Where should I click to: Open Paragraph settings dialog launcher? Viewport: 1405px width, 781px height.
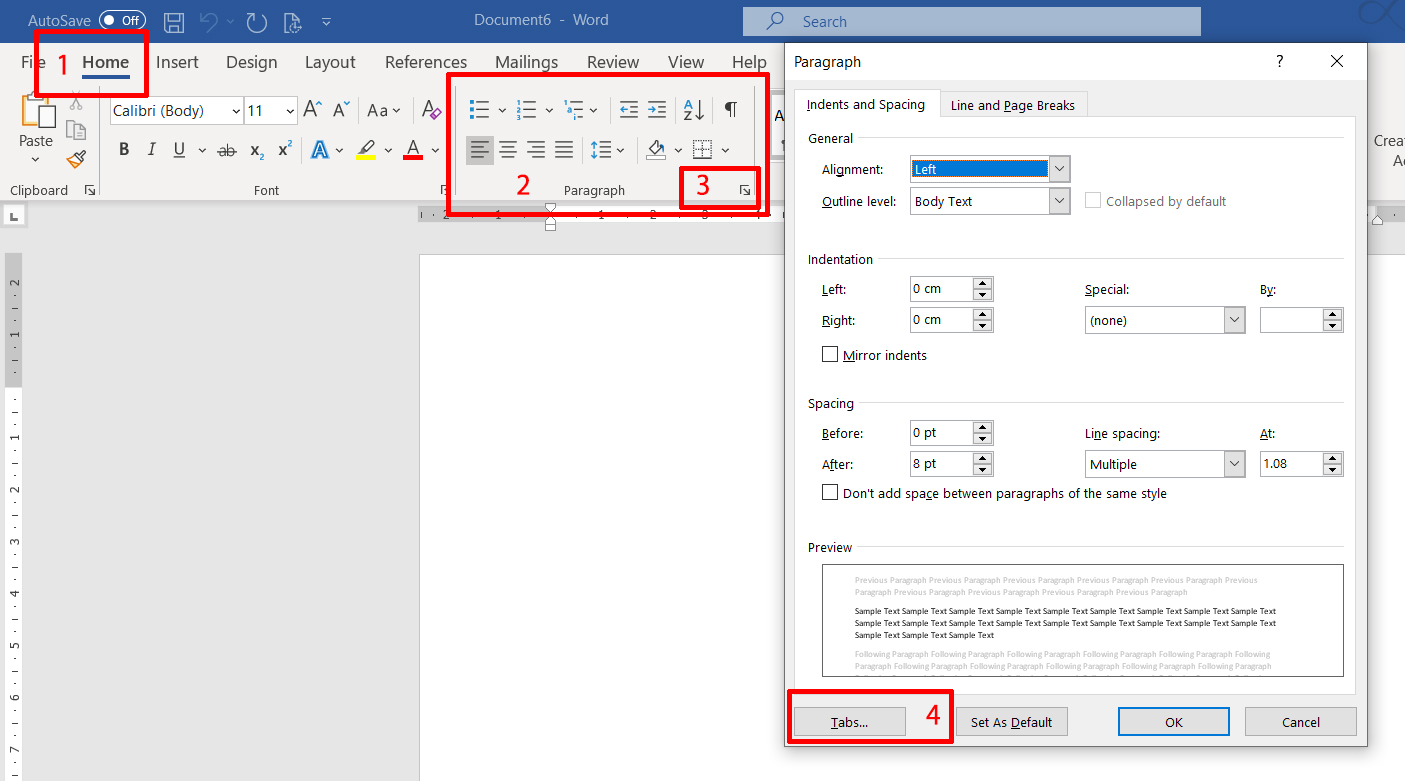coord(745,190)
